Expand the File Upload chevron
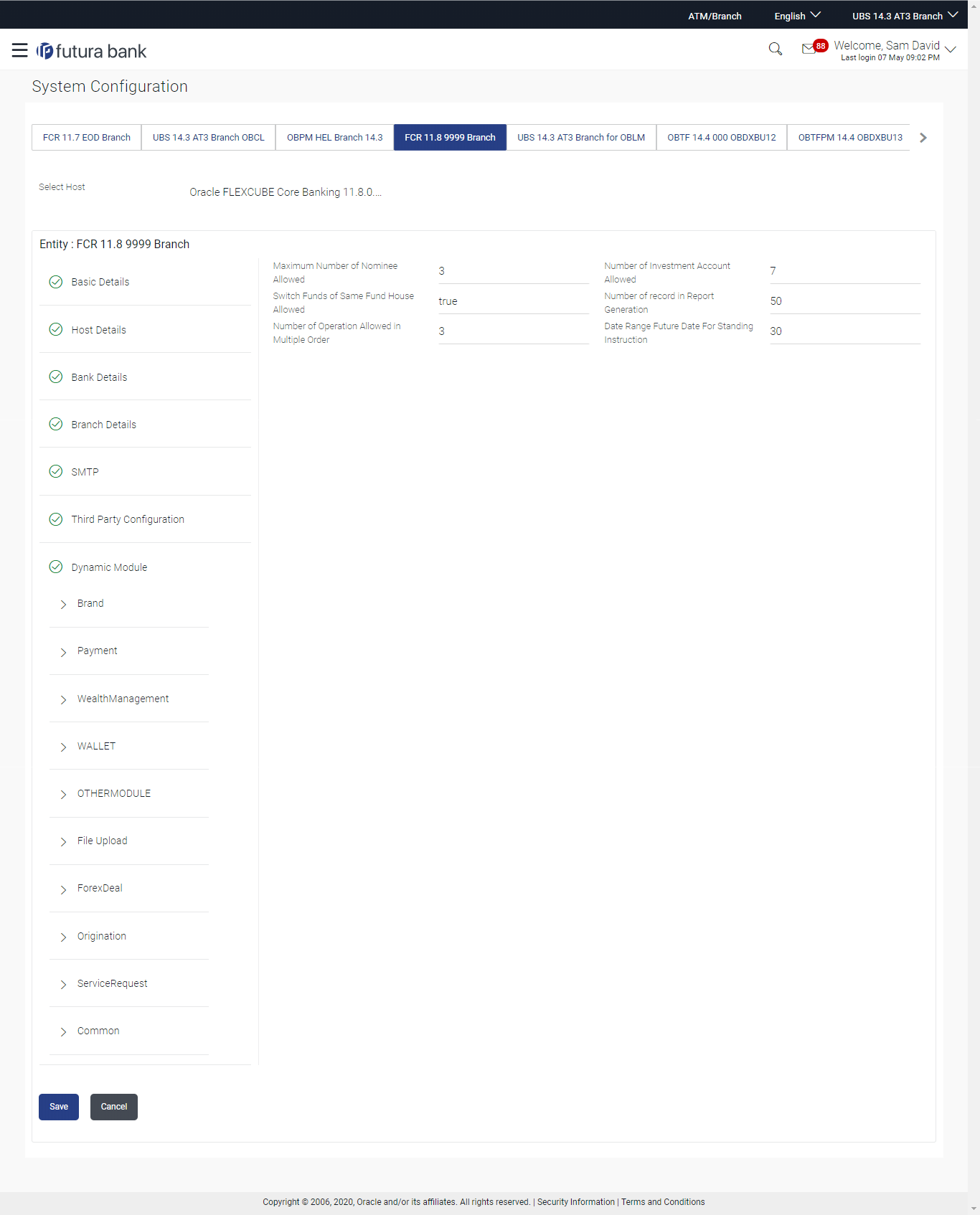 [63, 841]
